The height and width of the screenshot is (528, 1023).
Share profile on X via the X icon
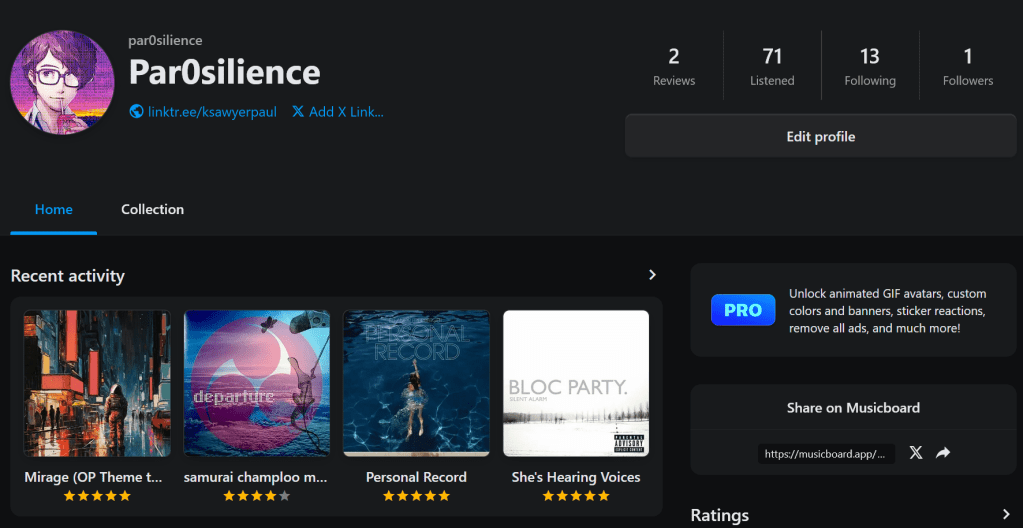[x=916, y=453]
